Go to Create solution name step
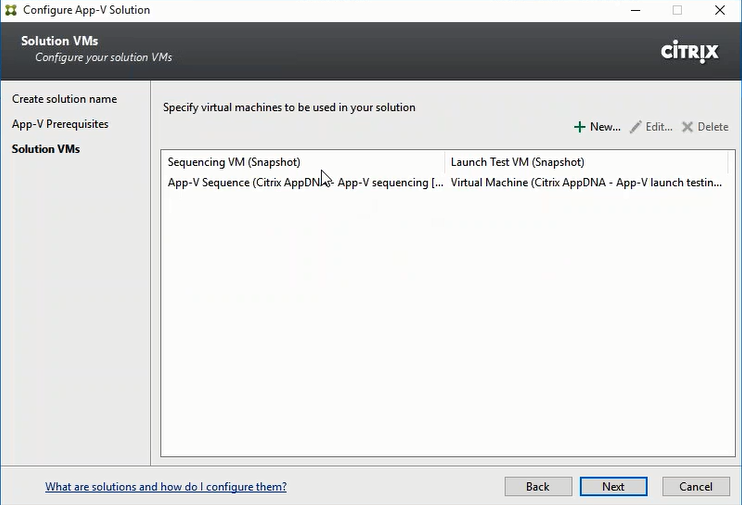This screenshot has width=742, height=505. [64, 99]
